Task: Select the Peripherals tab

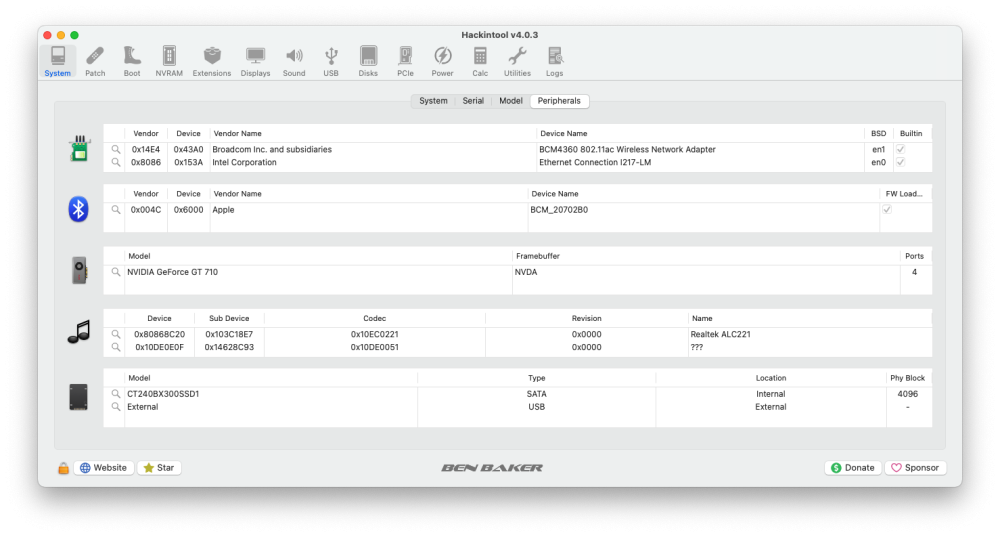Action: tap(559, 101)
